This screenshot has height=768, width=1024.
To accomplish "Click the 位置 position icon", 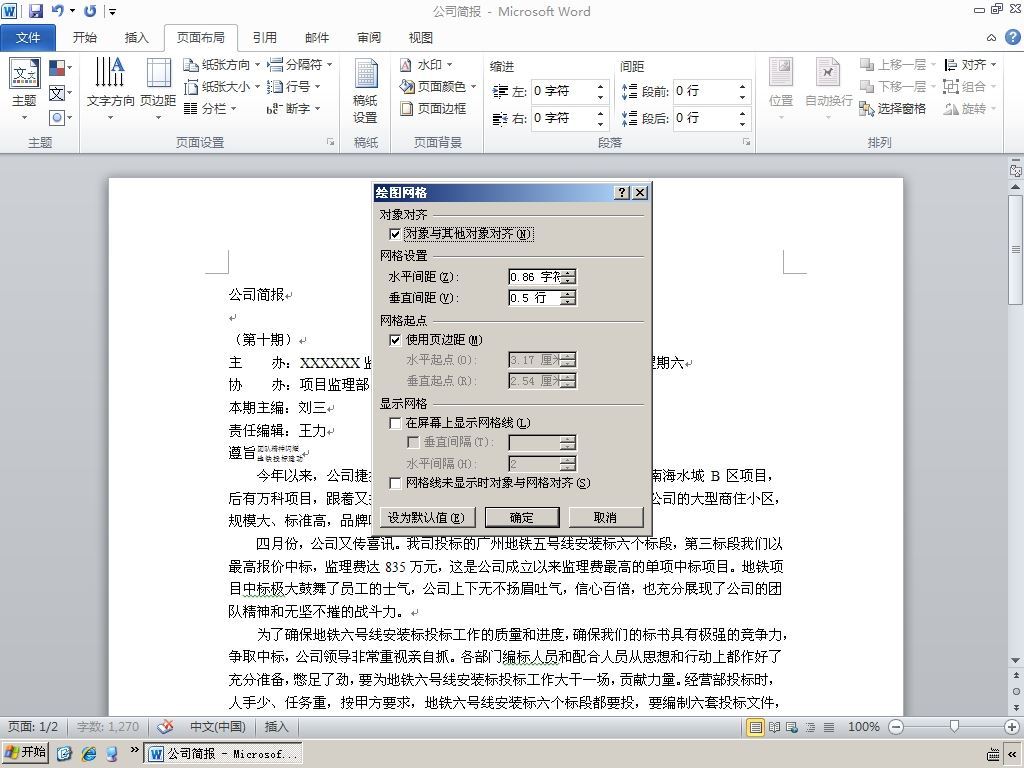I will click(x=780, y=89).
